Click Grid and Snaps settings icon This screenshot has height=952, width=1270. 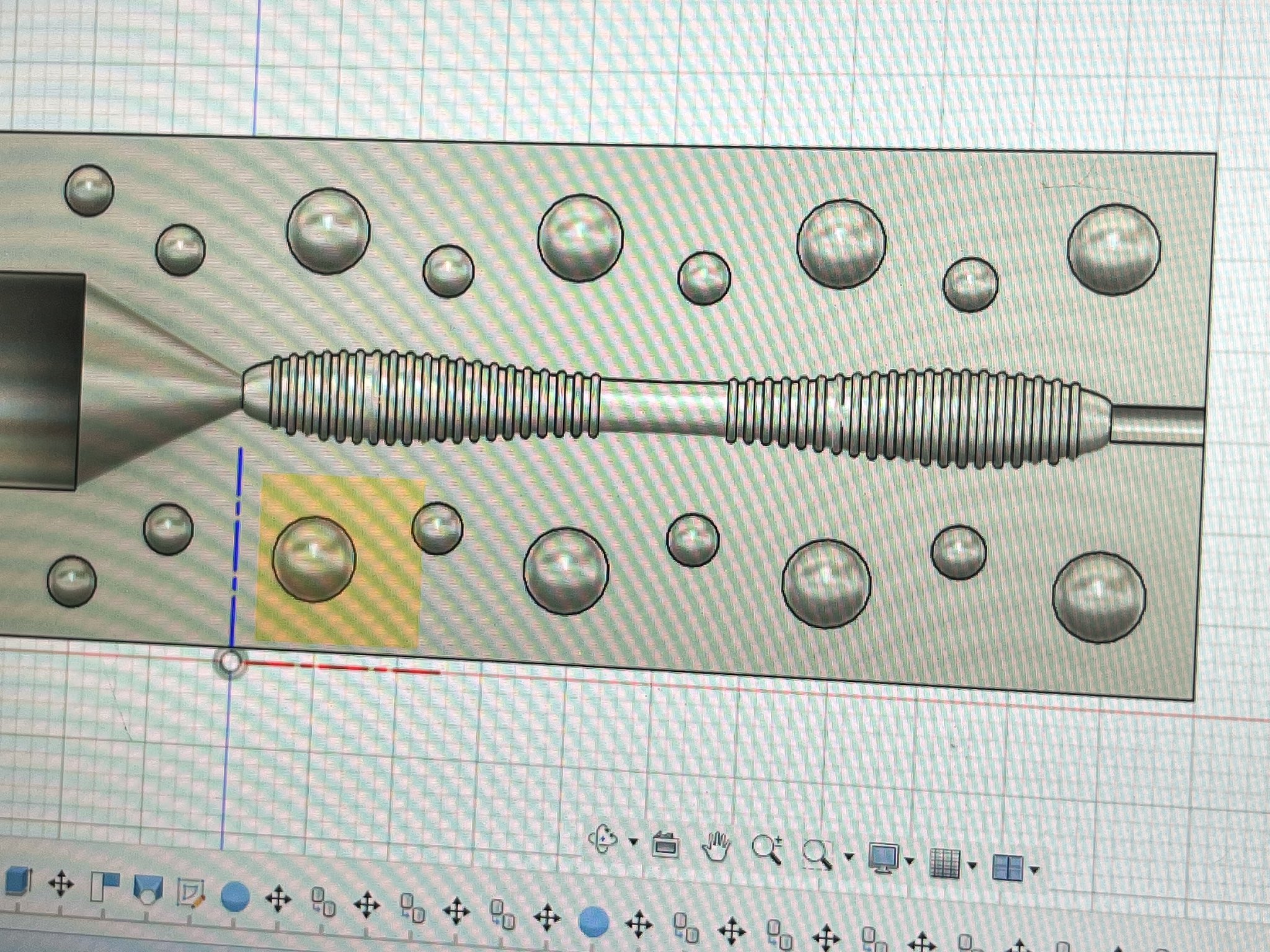pyautogui.click(x=944, y=863)
